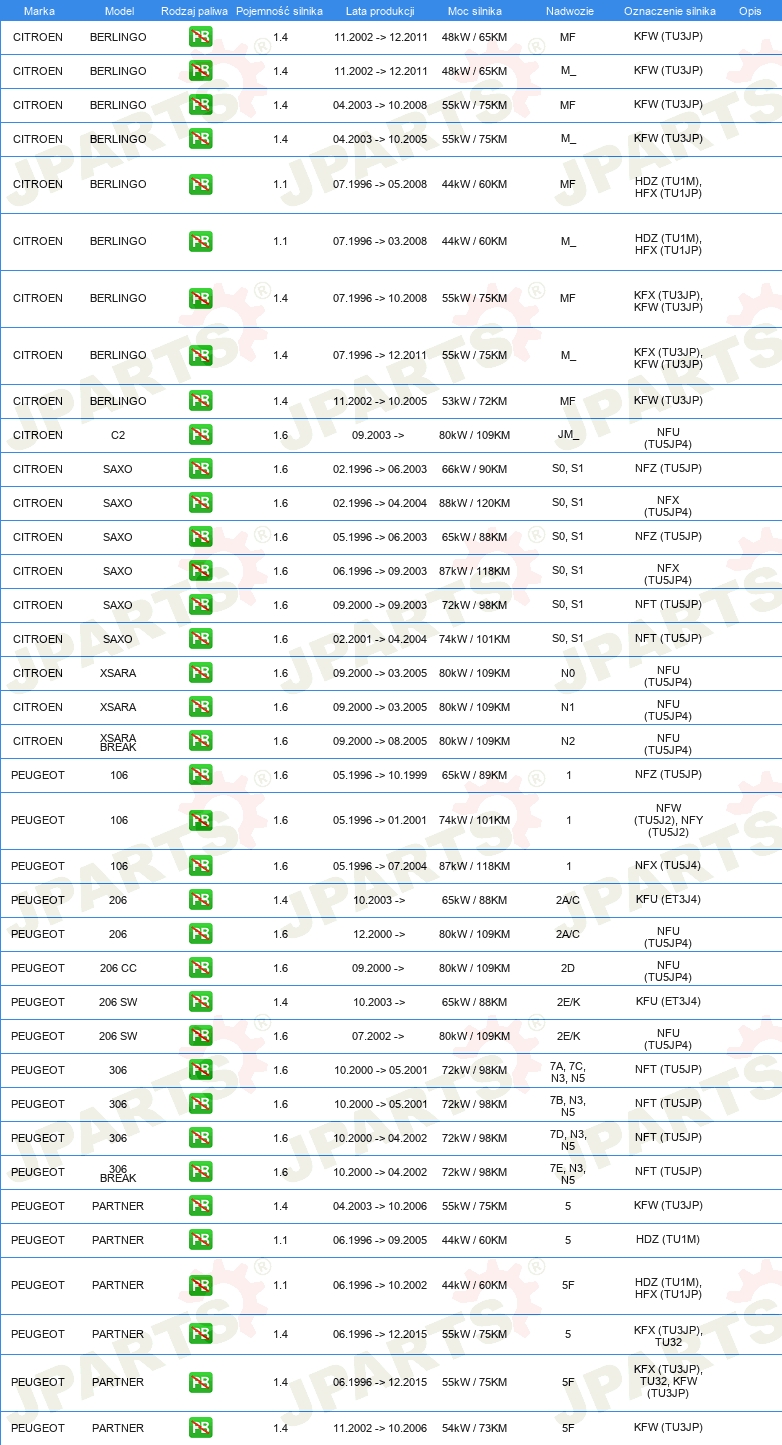Click fuel icon for Berlingo 04.2003 -> 10.2005 row
Viewport: 782px width, 1445px height.
click(201, 139)
